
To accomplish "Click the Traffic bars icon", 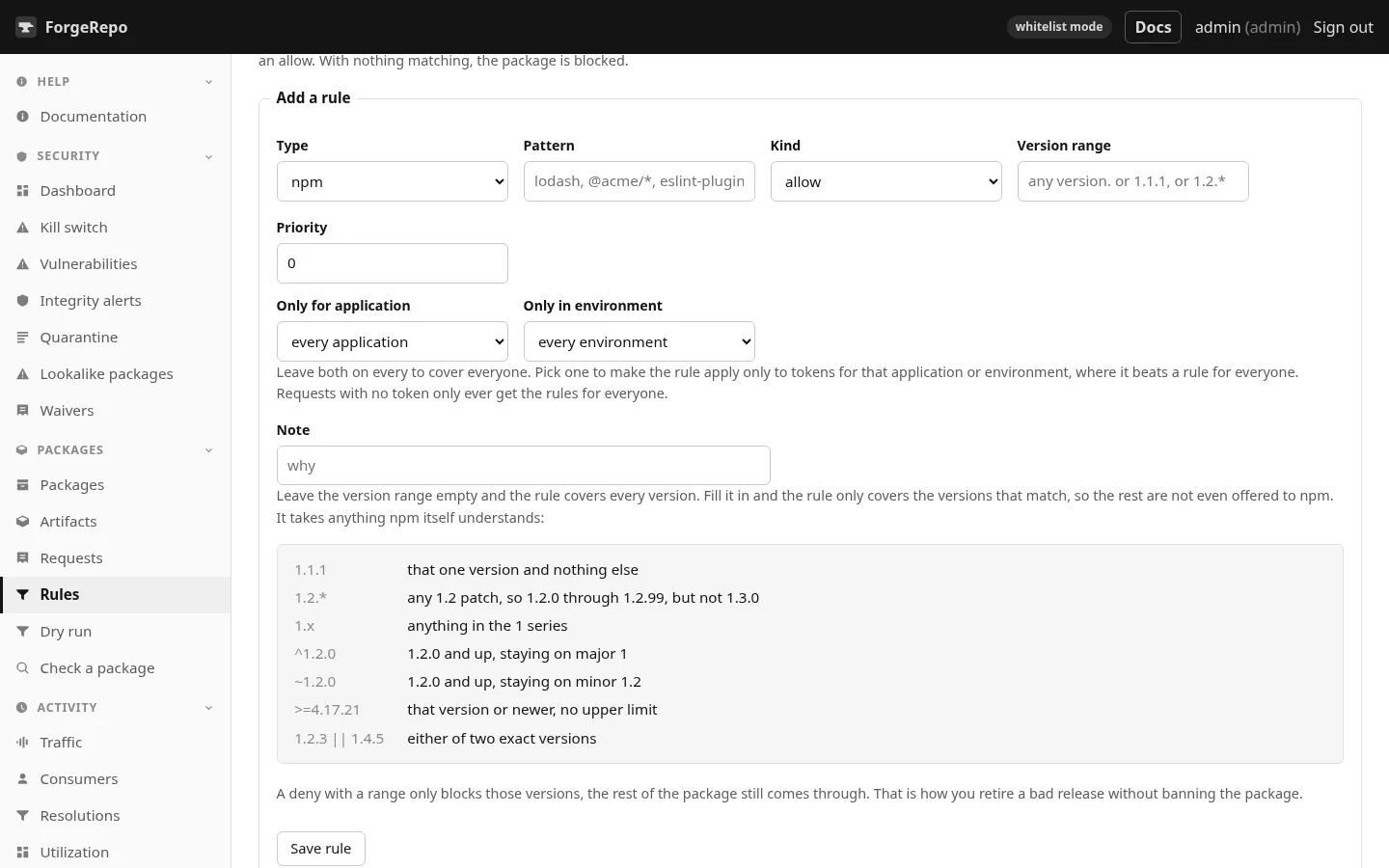I will pos(22,743).
